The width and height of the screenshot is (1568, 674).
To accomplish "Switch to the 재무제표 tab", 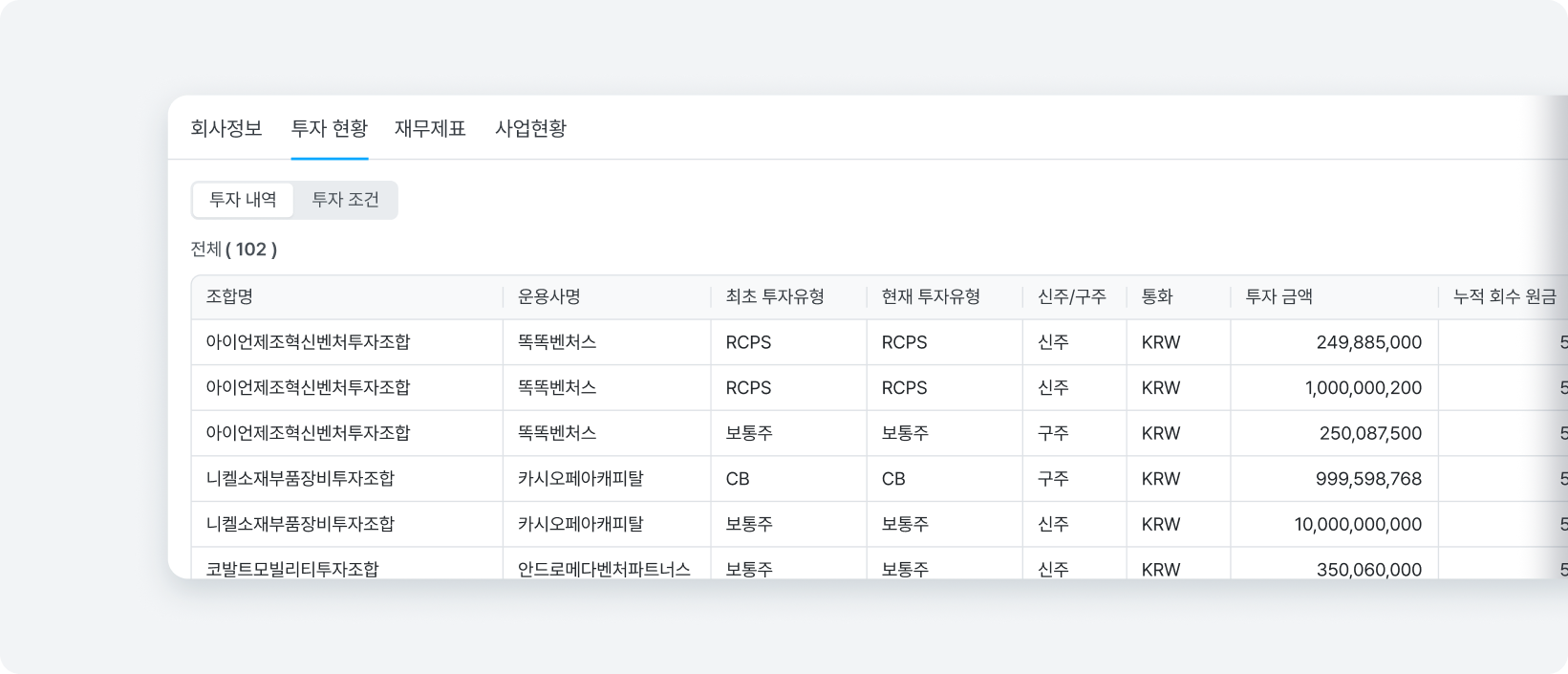I will pyautogui.click(x=430, y=128).
